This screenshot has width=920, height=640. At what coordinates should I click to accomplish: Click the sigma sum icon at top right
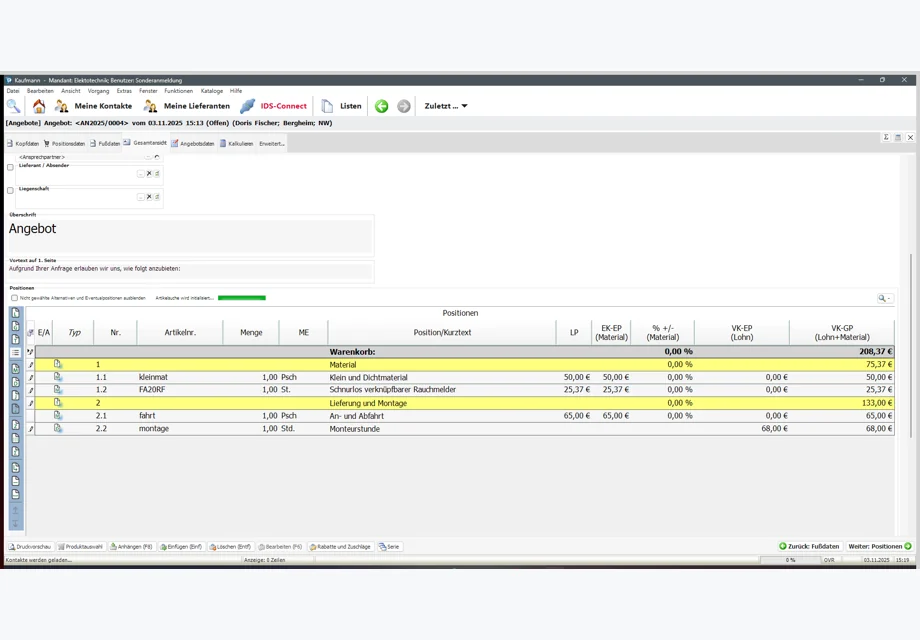pos(886,137)
